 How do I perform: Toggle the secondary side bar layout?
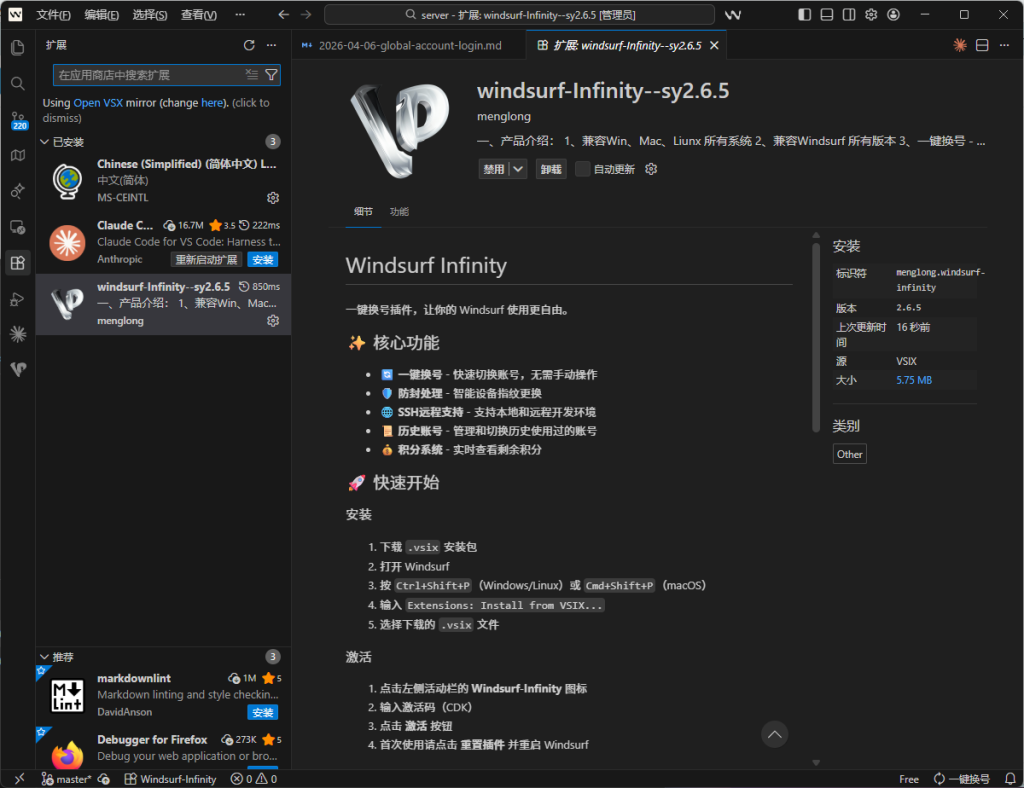pyautogui.click(x=849, y=14)
